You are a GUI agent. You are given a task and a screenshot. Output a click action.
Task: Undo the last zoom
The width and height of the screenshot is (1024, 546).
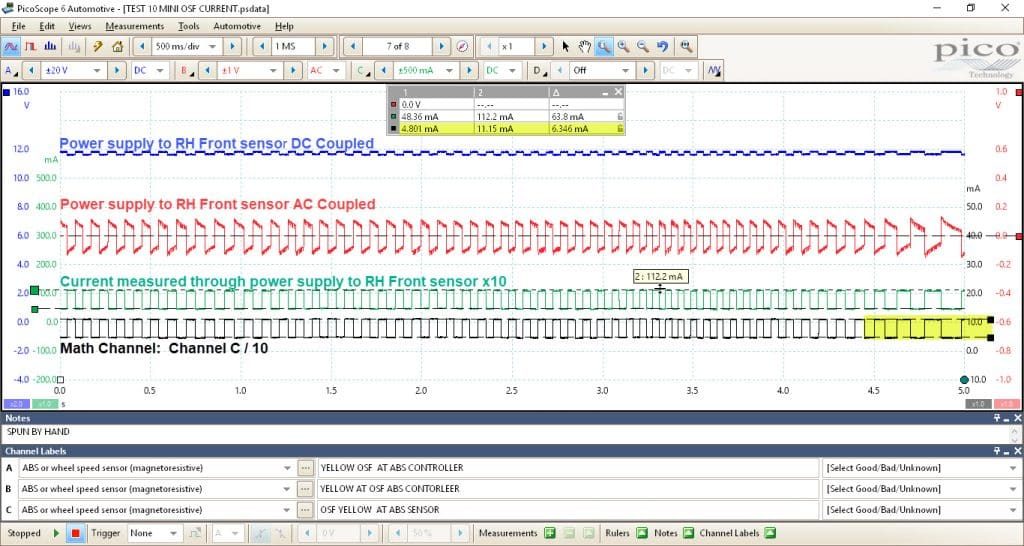click(x=663, y=46)
